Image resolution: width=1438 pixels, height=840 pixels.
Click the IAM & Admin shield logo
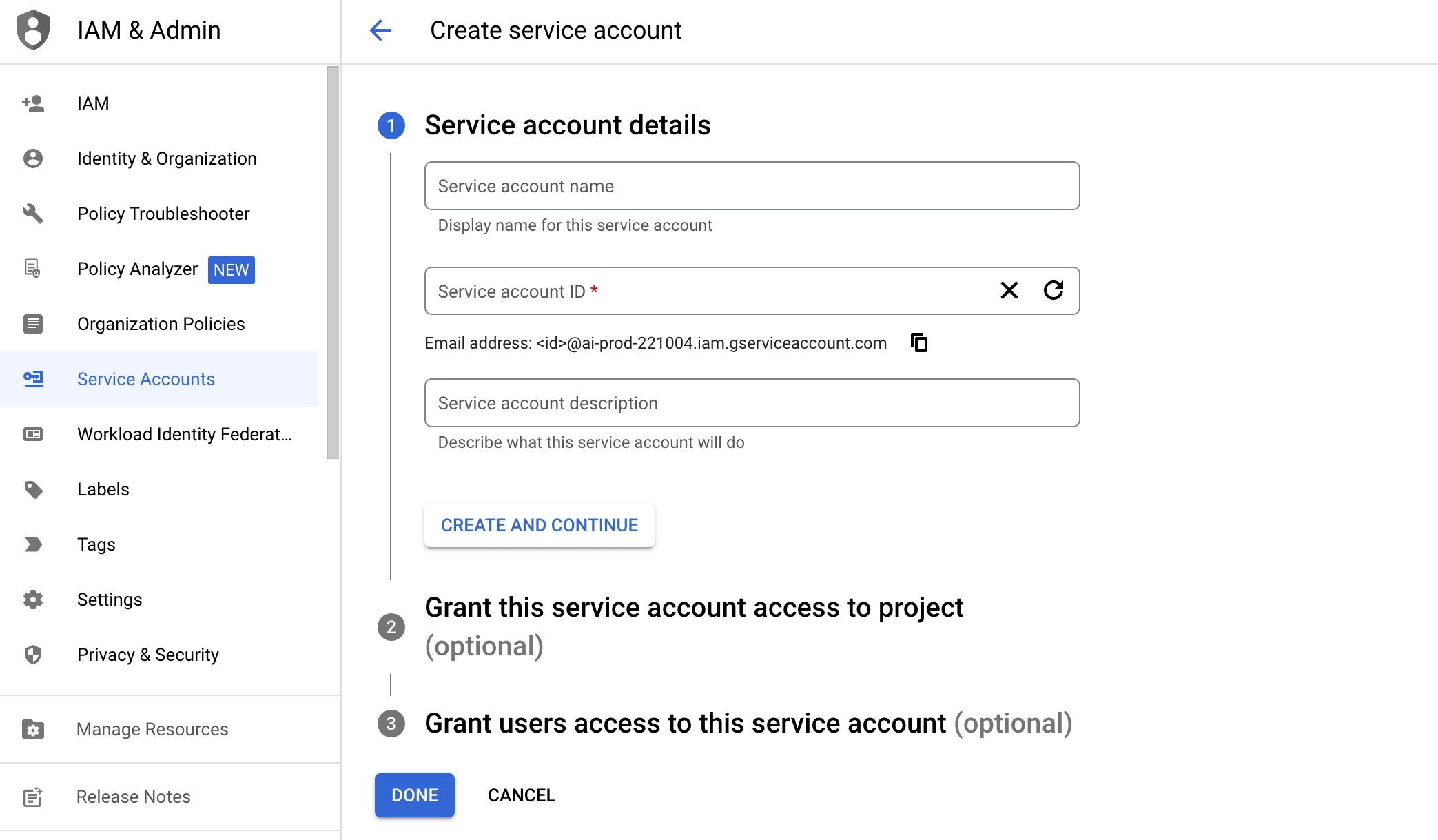[33, 30]
